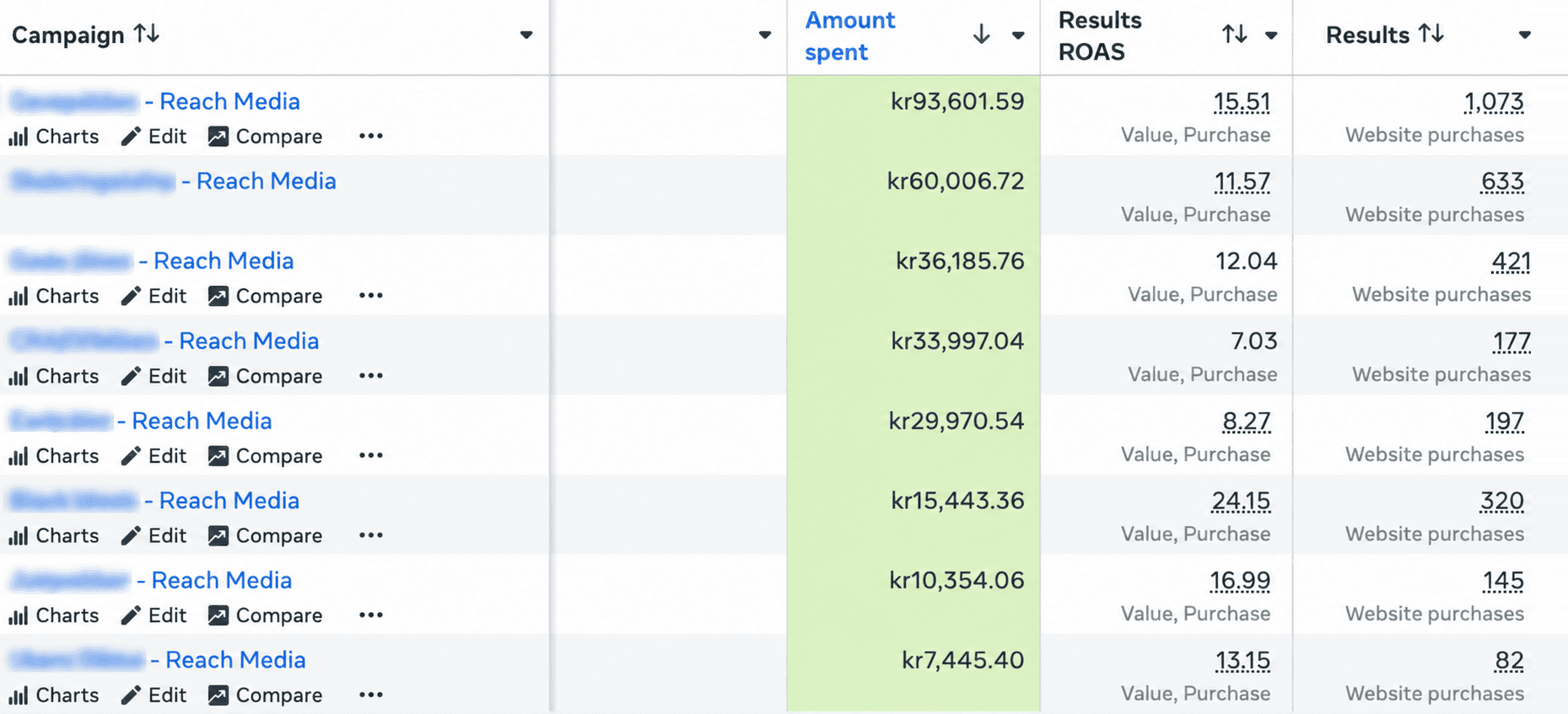Show Charts for the kr29,970.54 campaign
Image resolution: width=1568 pixels, height=714 pixels.
54,456
